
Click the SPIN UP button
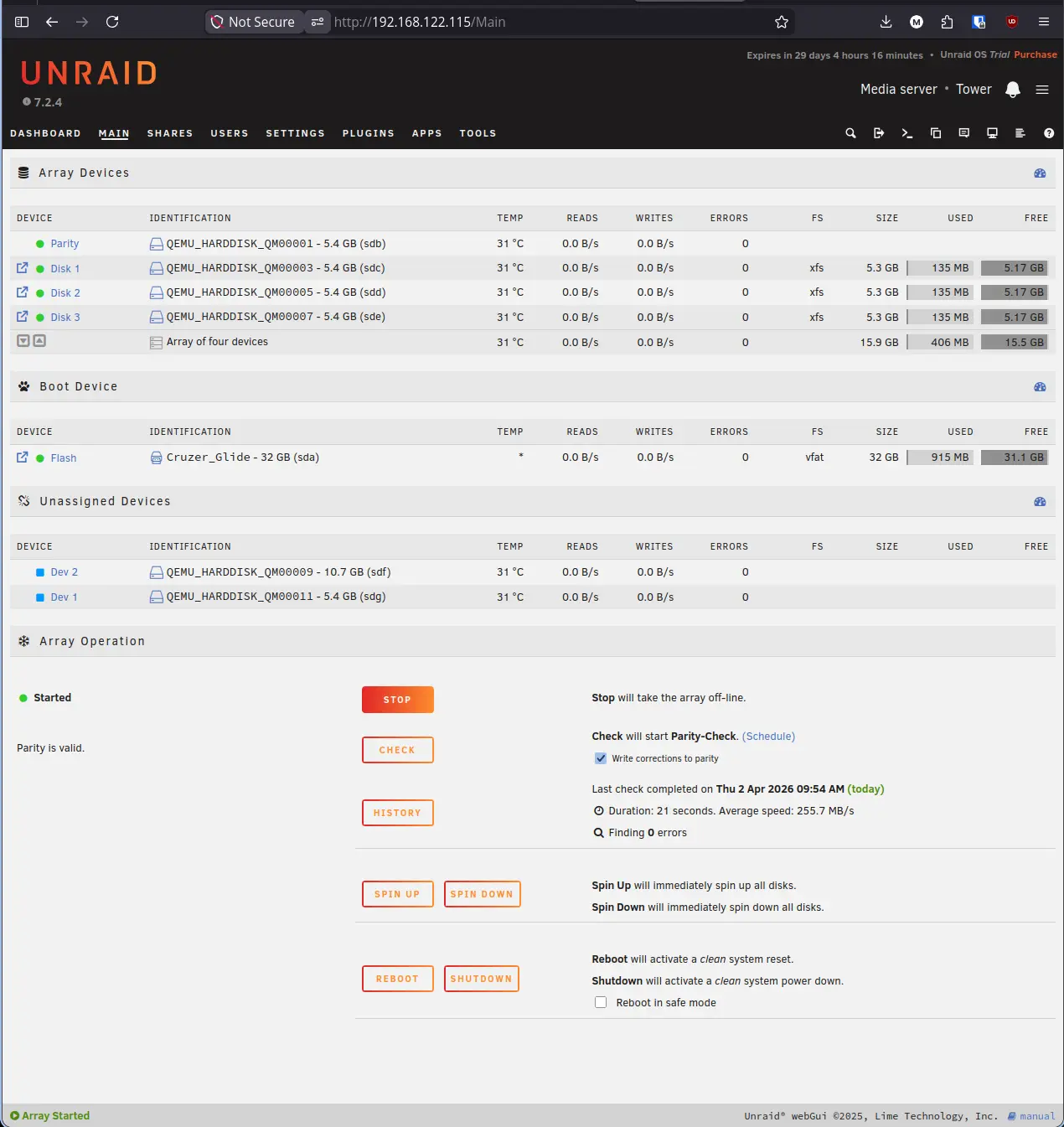tap(398, 894)
